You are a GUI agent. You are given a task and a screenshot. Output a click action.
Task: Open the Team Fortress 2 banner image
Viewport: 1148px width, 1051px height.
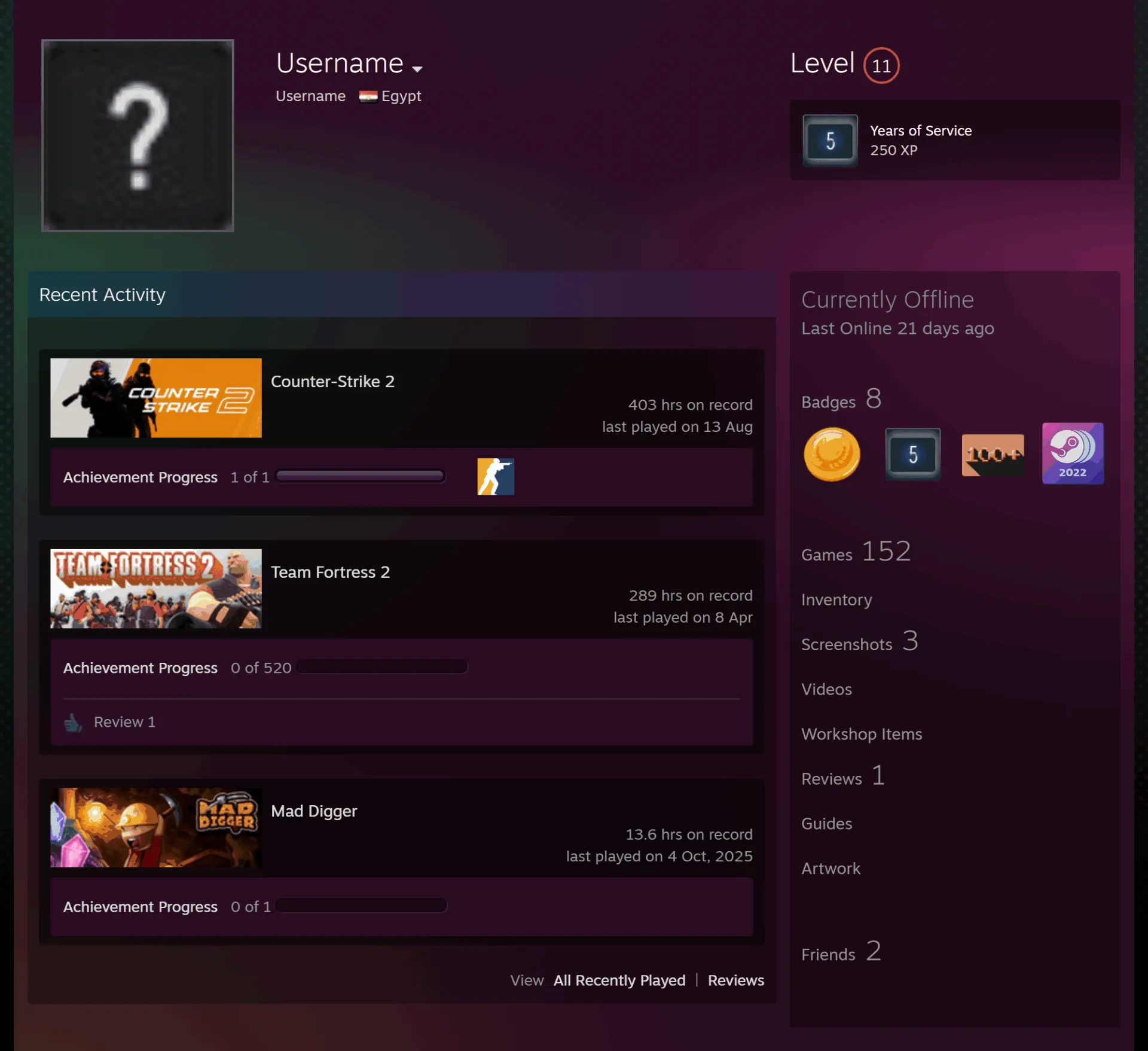[156, 589]
